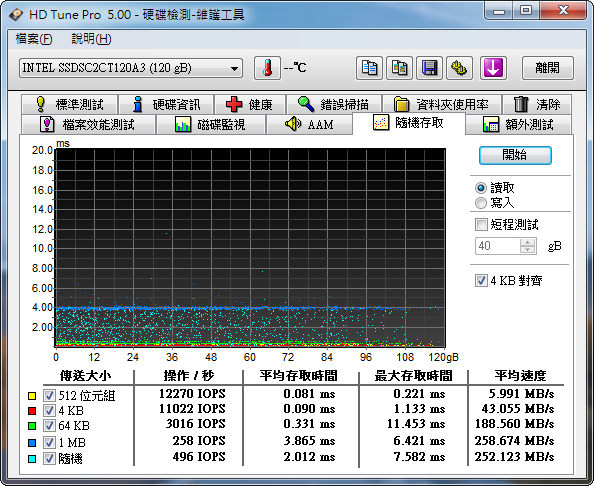Click the 43.055 MB/s speed value
Image resolution: width=594 pixels, height=486 pixels.
tap(518, 409)
